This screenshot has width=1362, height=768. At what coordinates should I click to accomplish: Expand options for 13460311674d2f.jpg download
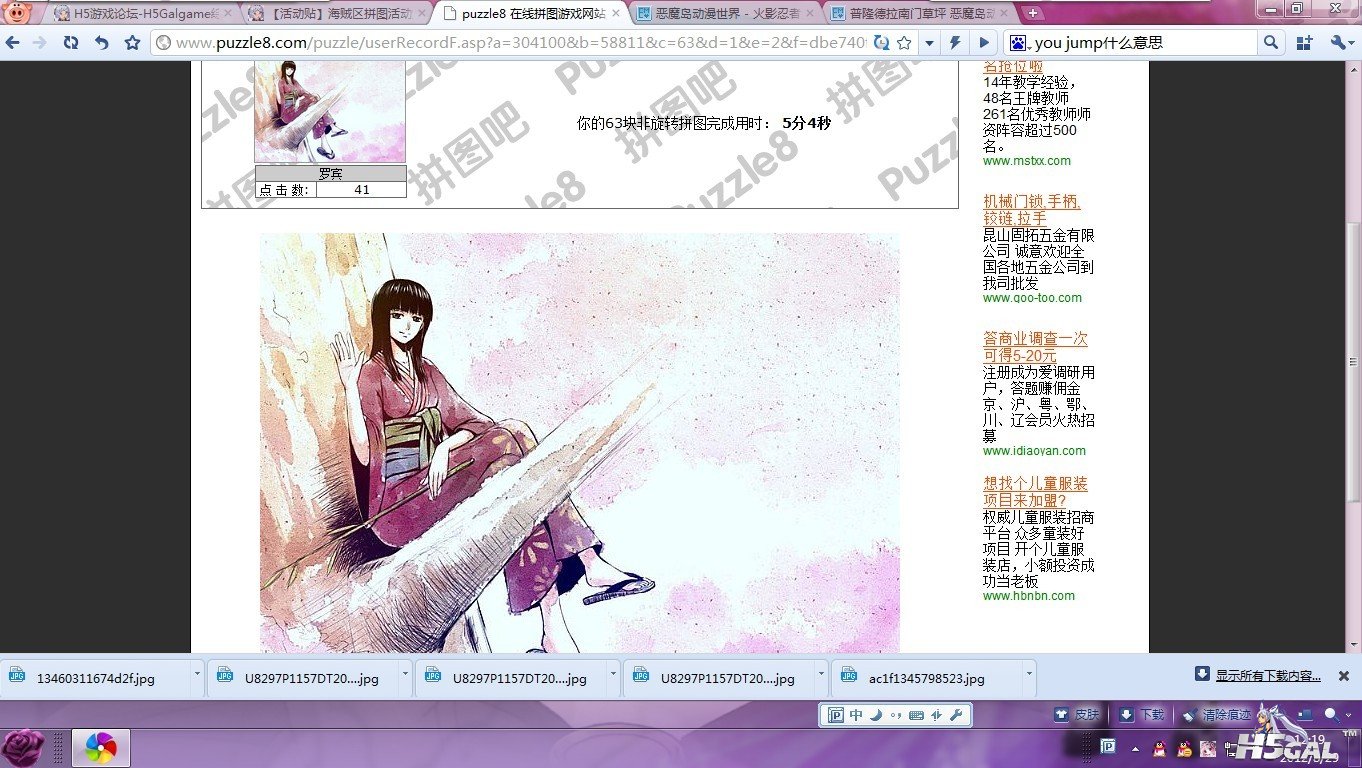click(x=196, y=674)
